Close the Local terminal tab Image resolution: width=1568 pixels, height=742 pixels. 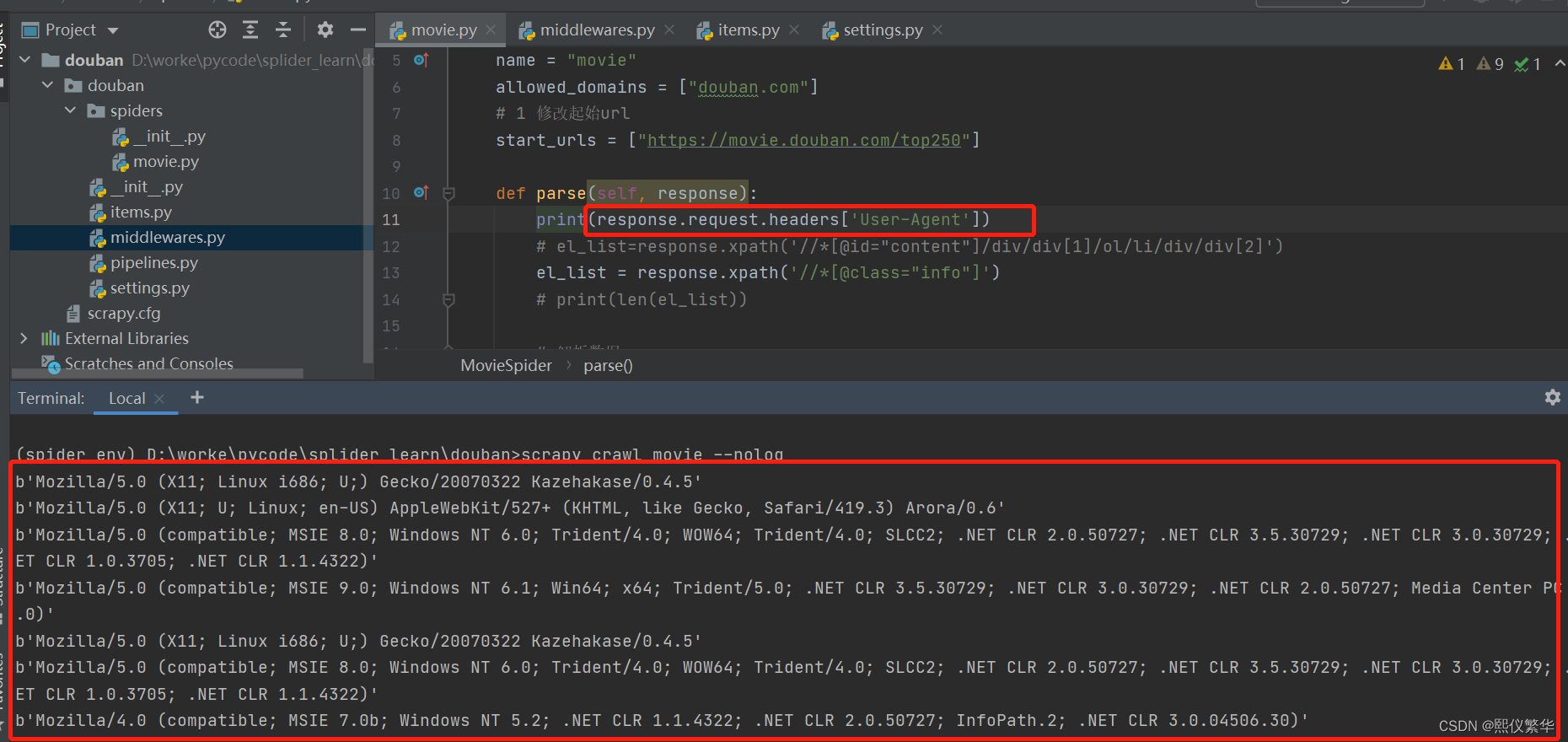[x=159, y=399]
